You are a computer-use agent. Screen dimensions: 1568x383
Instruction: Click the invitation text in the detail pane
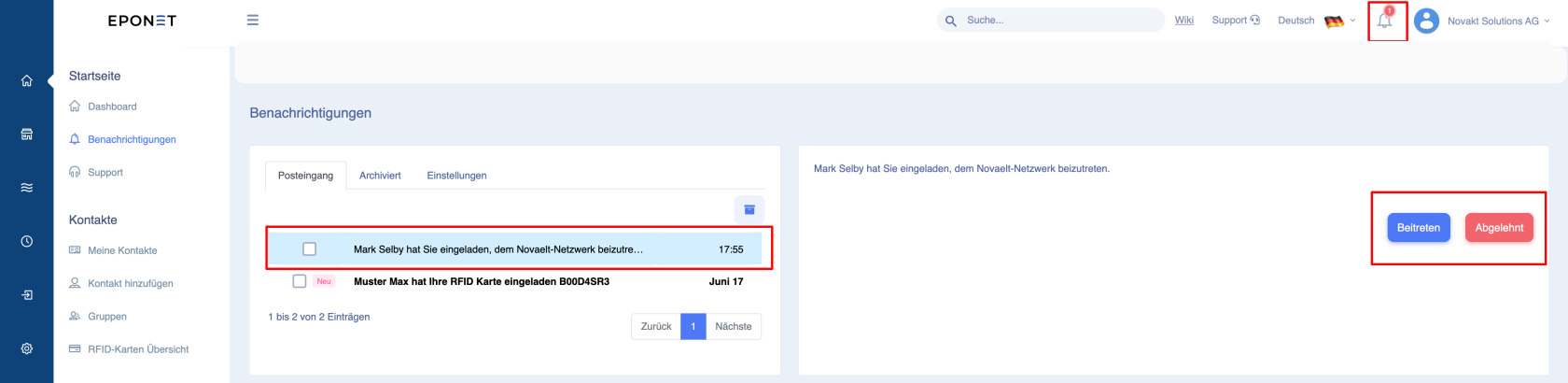tap(961, 169)
